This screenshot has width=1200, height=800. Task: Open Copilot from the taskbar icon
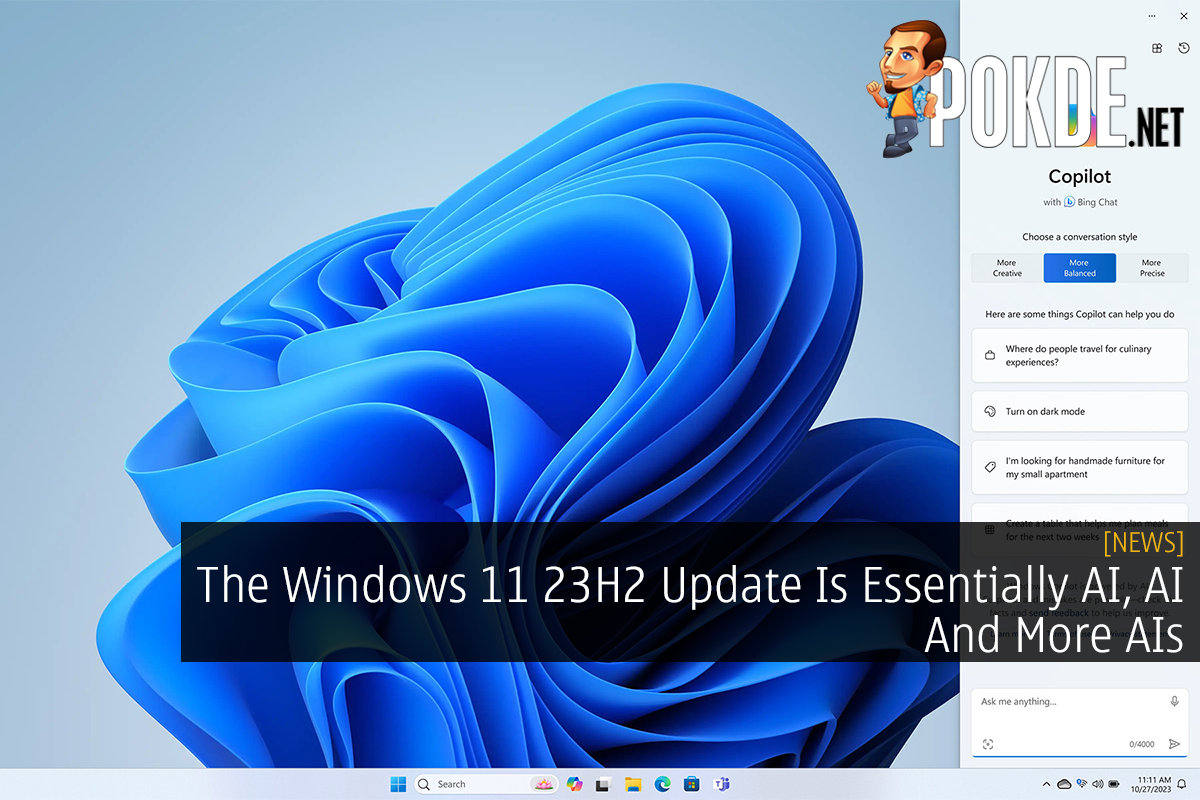(575, 784)
